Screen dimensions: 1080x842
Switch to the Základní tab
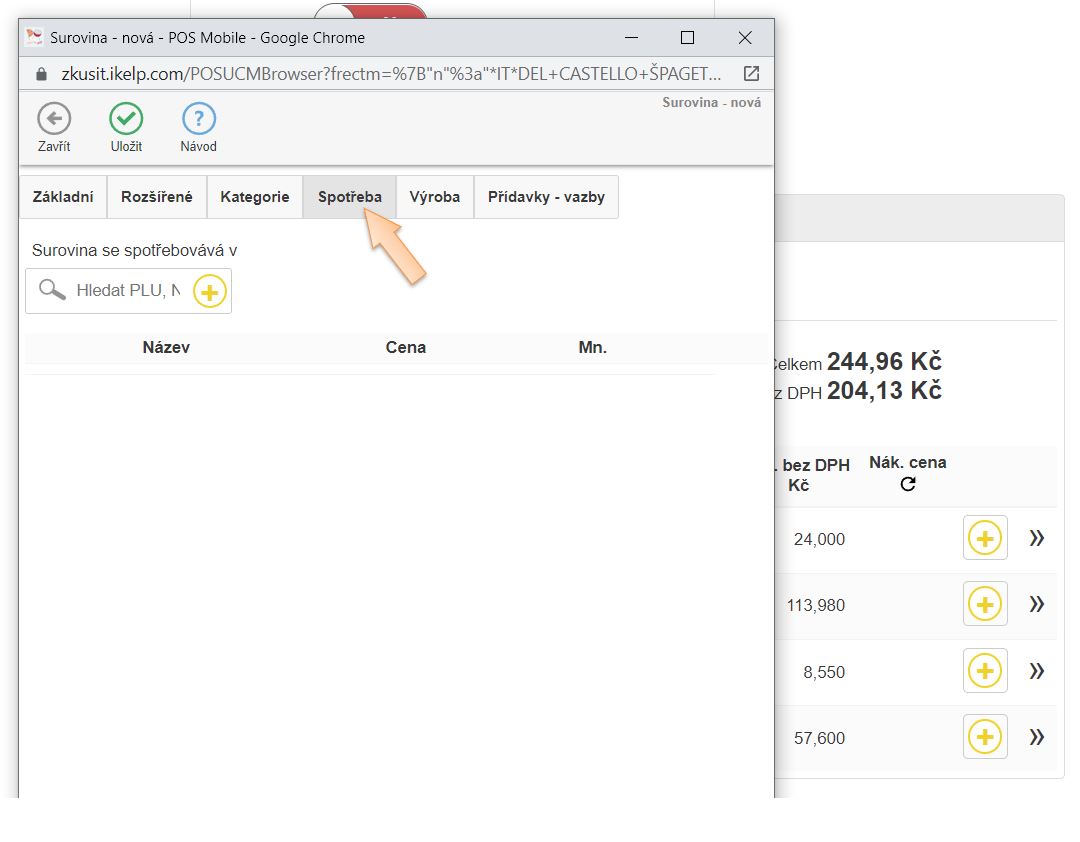[63, 197]
